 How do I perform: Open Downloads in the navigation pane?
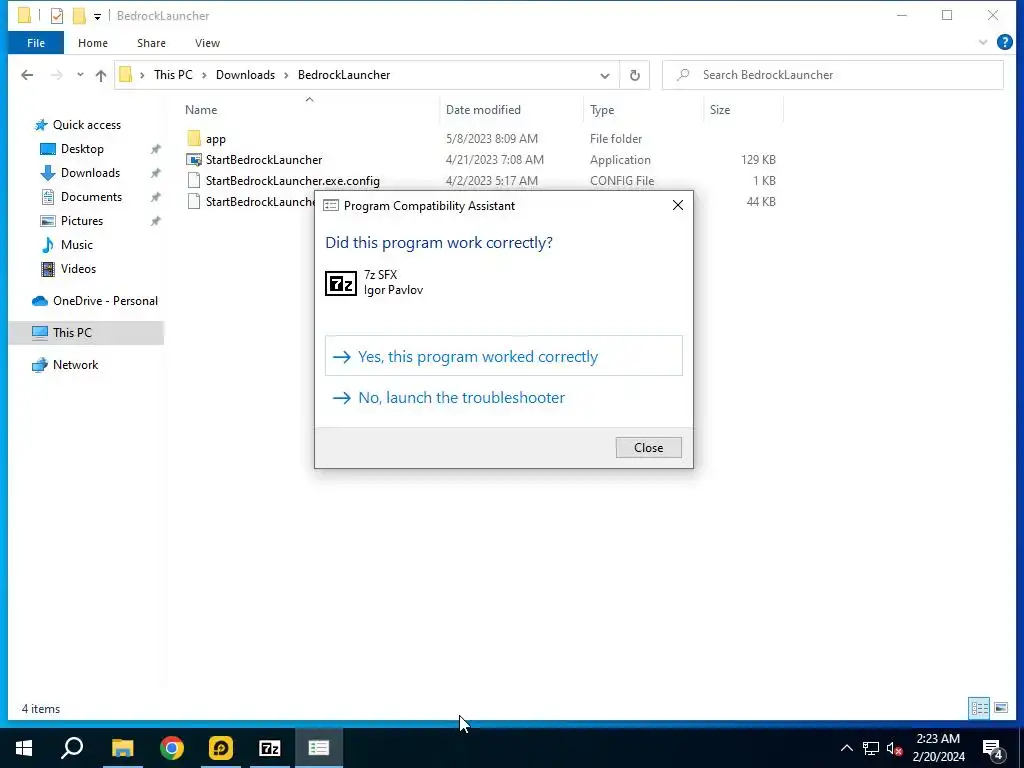pos(90,173)
